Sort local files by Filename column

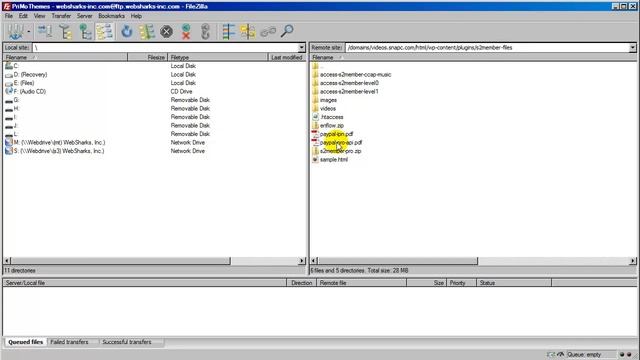[65, 58]
